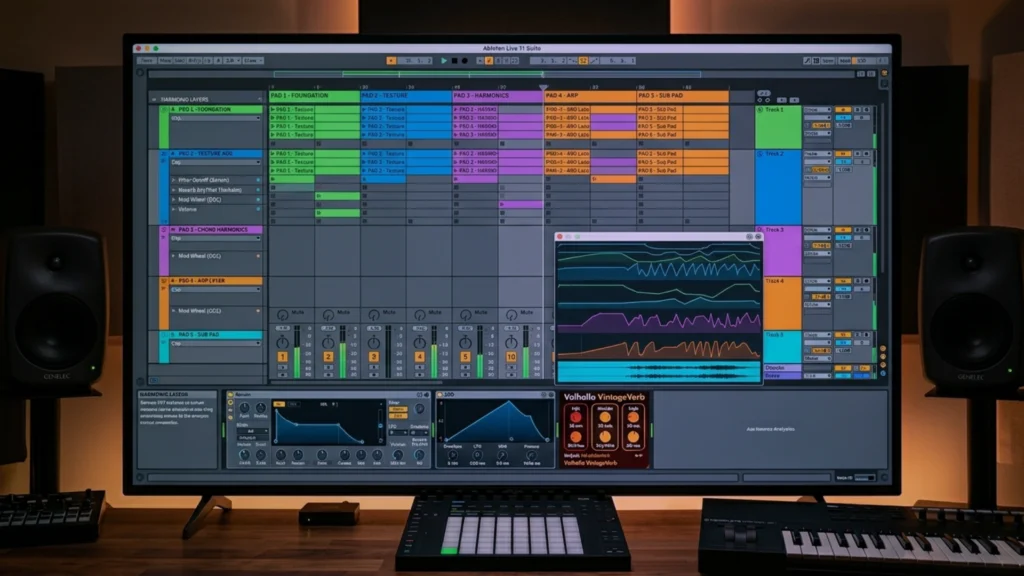Expand the Velome automation lane
The width and height of the screenshot is (1024, 576).
click(174, 210)
